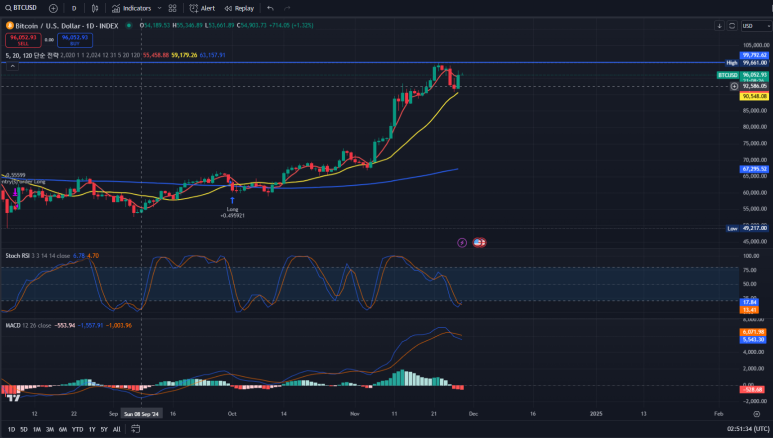This screenshot has height=438, width=773.
Task: Open the time axis settings gear icon
Action: (757, 414)
